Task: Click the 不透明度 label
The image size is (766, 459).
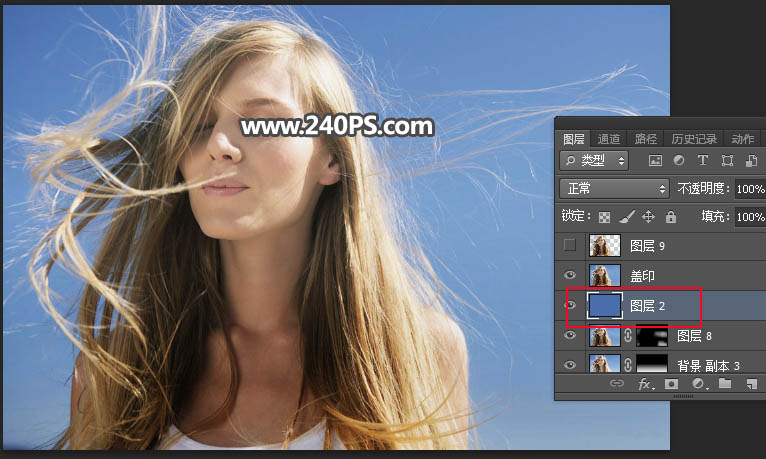Action: click(703, 188)
